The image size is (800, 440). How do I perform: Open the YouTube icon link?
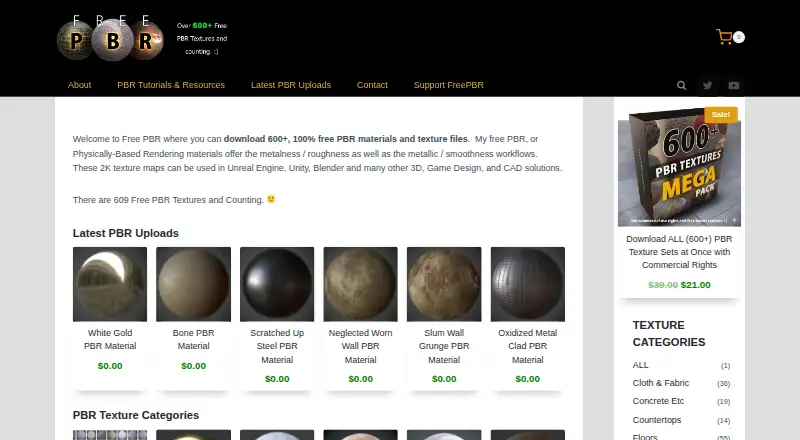[734, 86]
